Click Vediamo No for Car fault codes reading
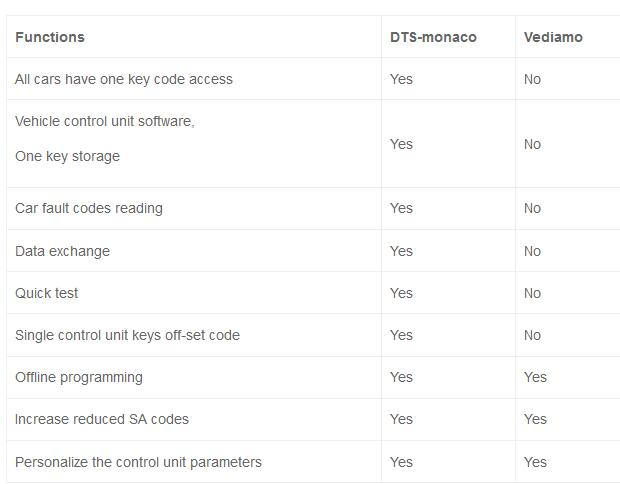Image resolution: width=620 pixels, height=484 pixels. 532,208
